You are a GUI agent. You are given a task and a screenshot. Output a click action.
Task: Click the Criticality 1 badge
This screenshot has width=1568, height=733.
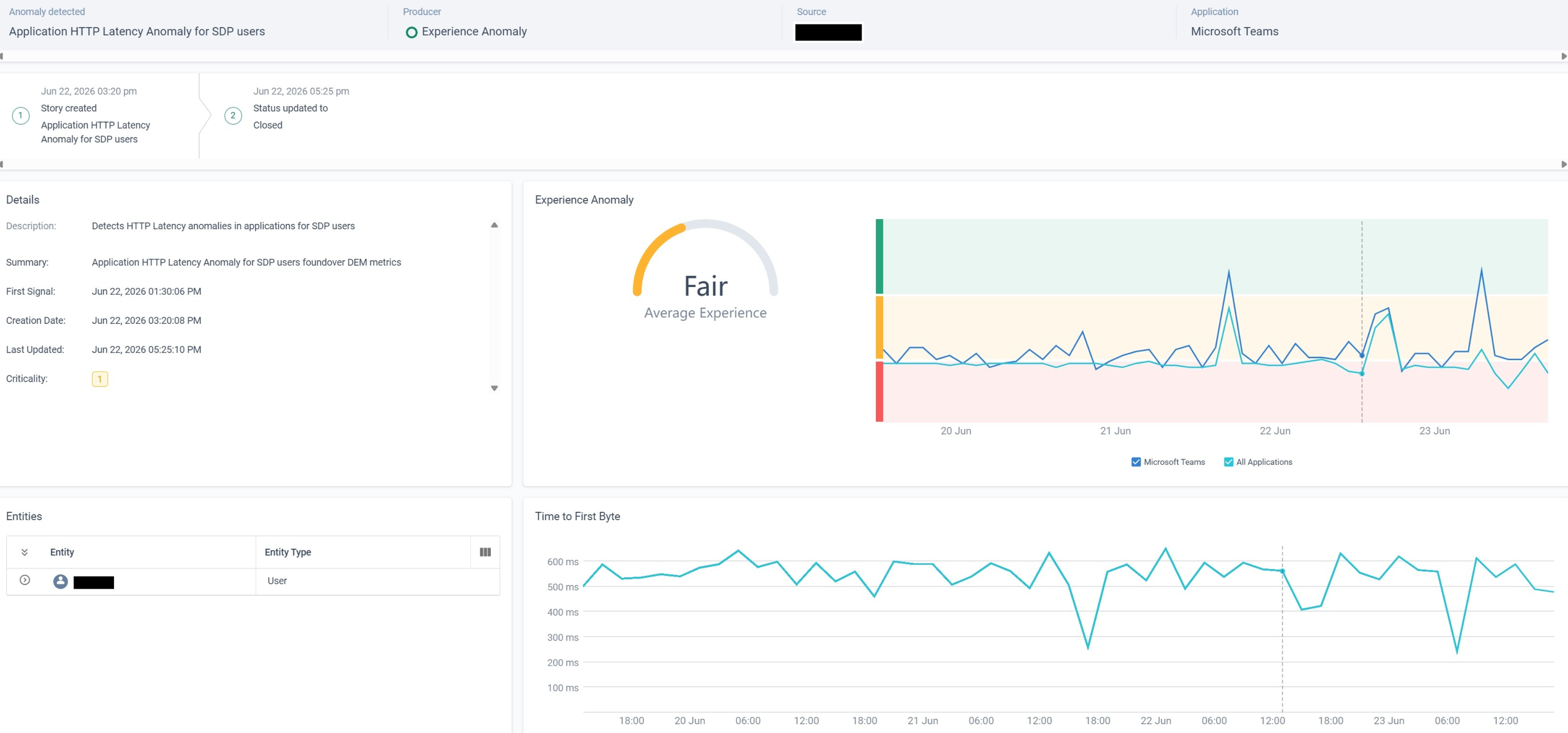coord(100,379)
